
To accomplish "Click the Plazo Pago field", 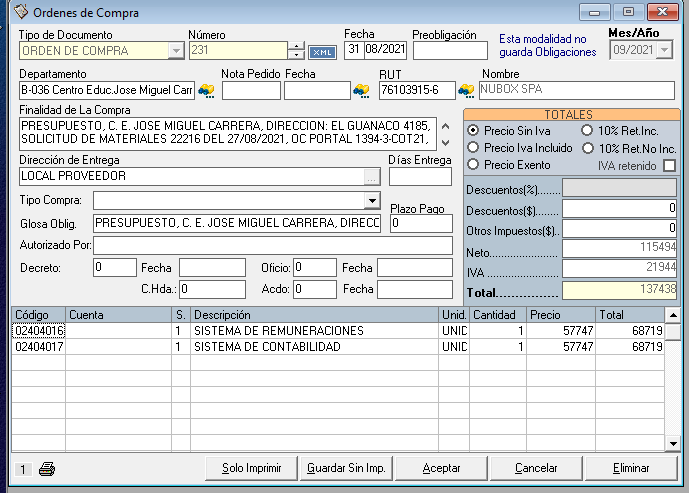I will pyautogui.click(x=421, y=223).
